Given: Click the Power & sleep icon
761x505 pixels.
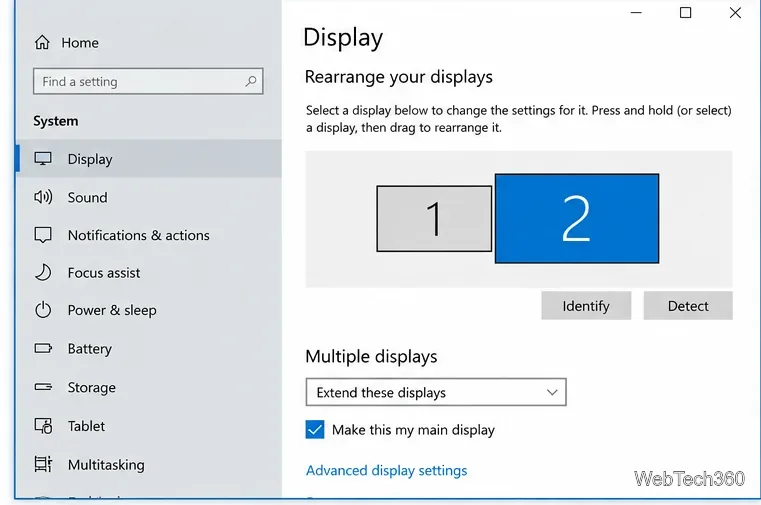Looking at the screenshot, I should tap(43, 310).
